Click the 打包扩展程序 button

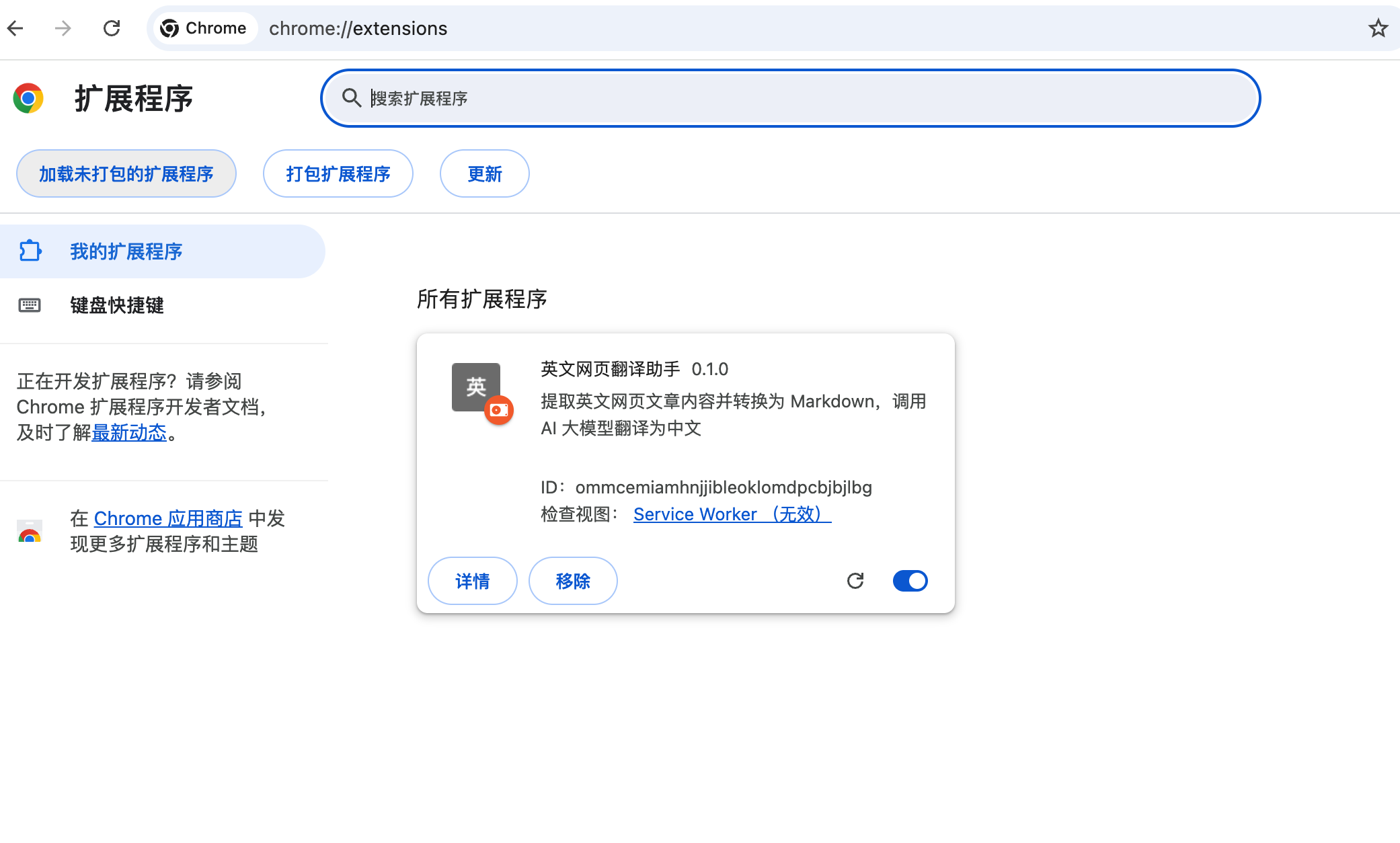pos(338,173)
